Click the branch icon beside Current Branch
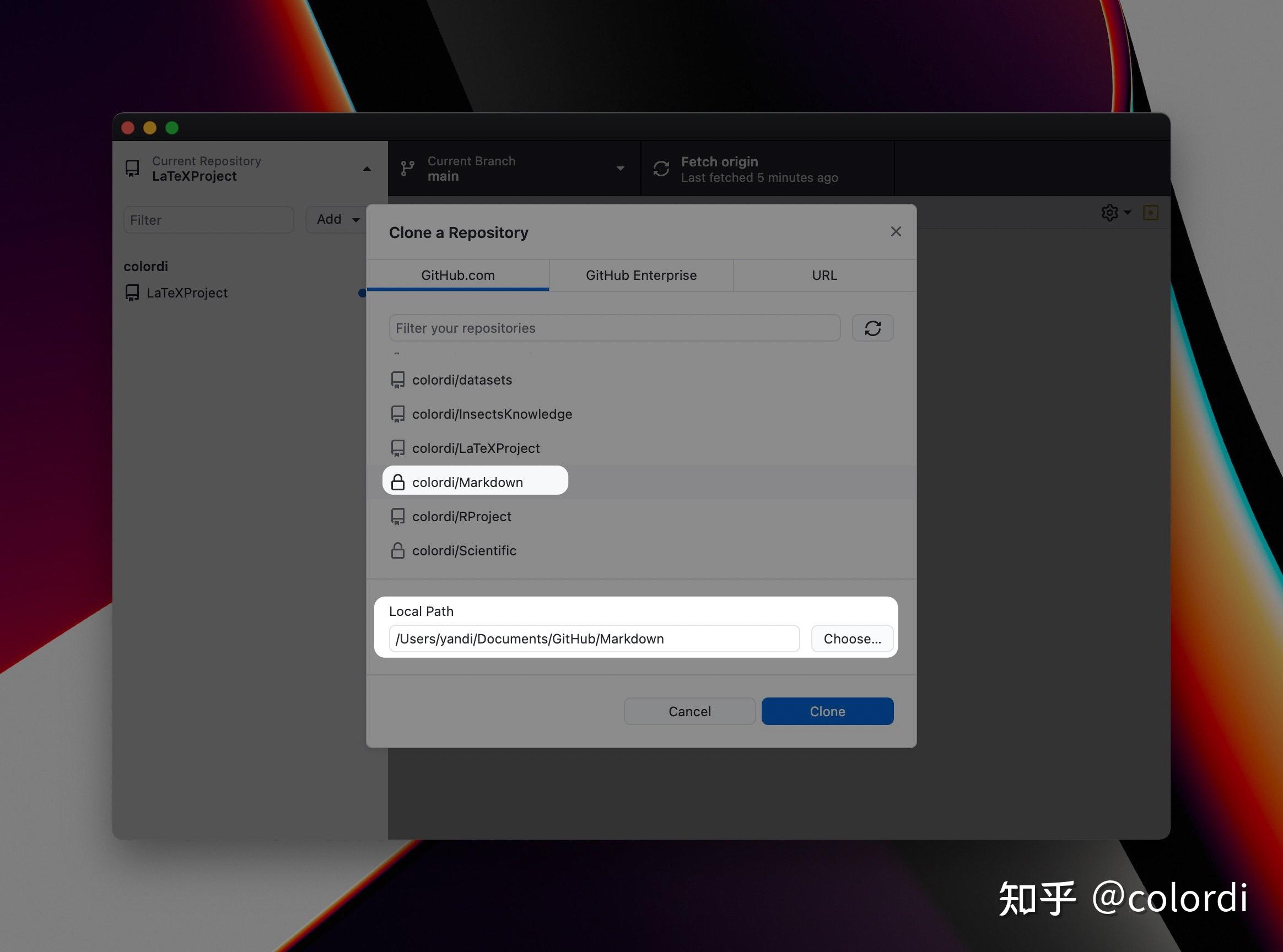Viewport: 1283px width, 952px height. tap(408, 168)
